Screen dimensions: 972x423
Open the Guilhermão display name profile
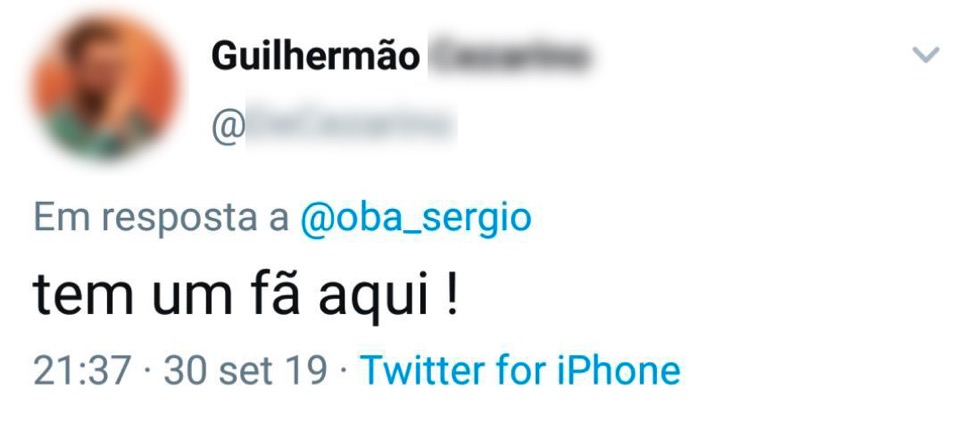pos(316,56)
